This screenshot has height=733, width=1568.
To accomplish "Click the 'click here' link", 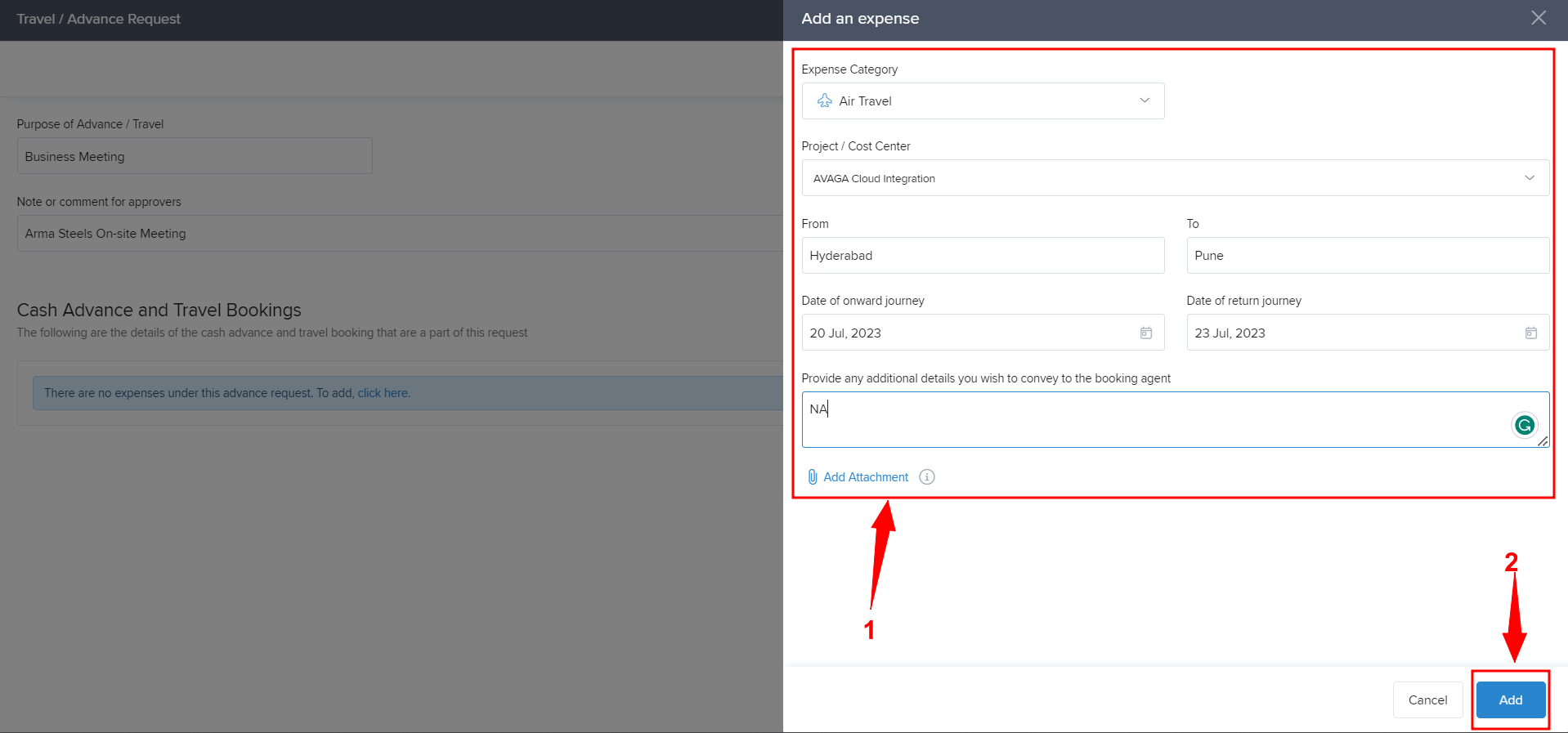I will click(383, 393).
